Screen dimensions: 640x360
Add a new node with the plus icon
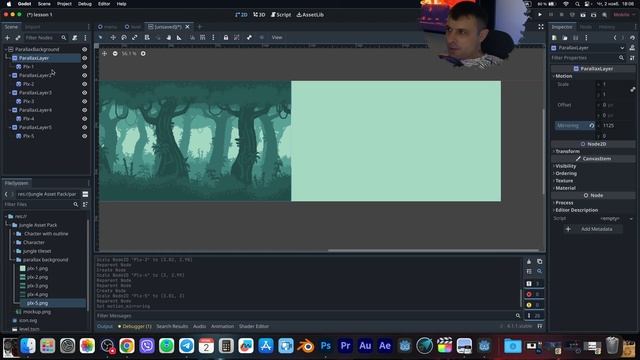click(7, 38)
